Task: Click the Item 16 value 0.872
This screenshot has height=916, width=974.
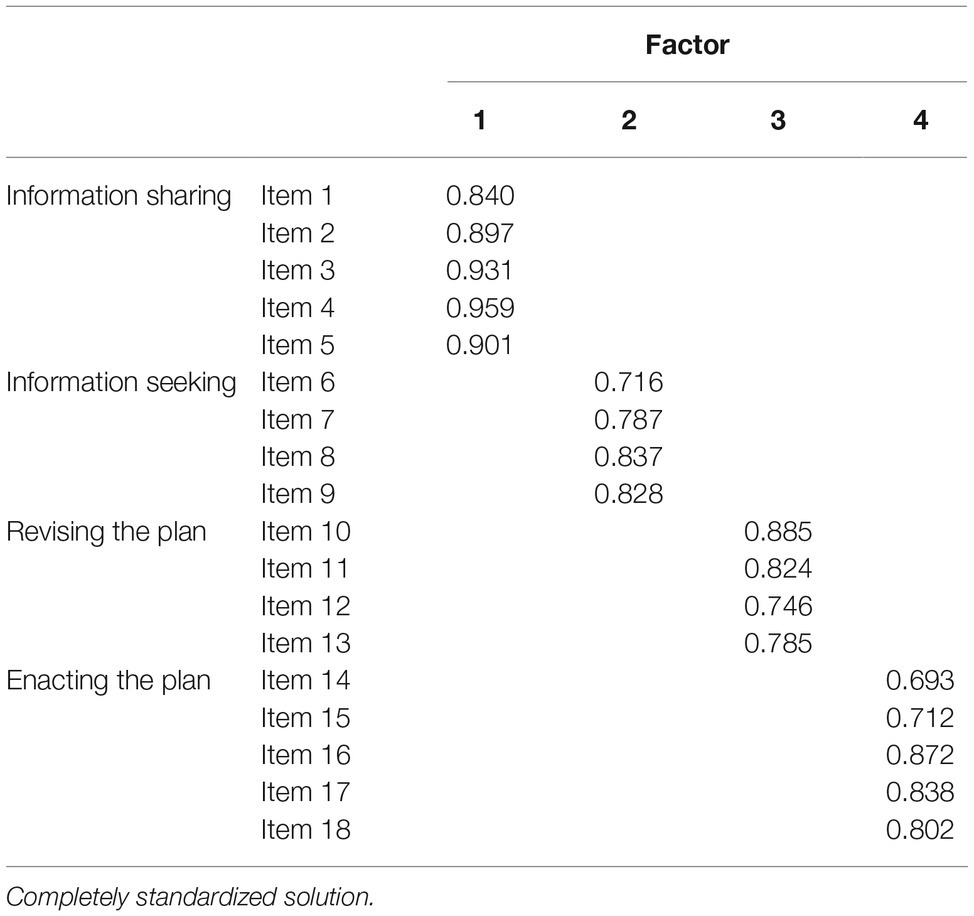Action: coord(920,756)
